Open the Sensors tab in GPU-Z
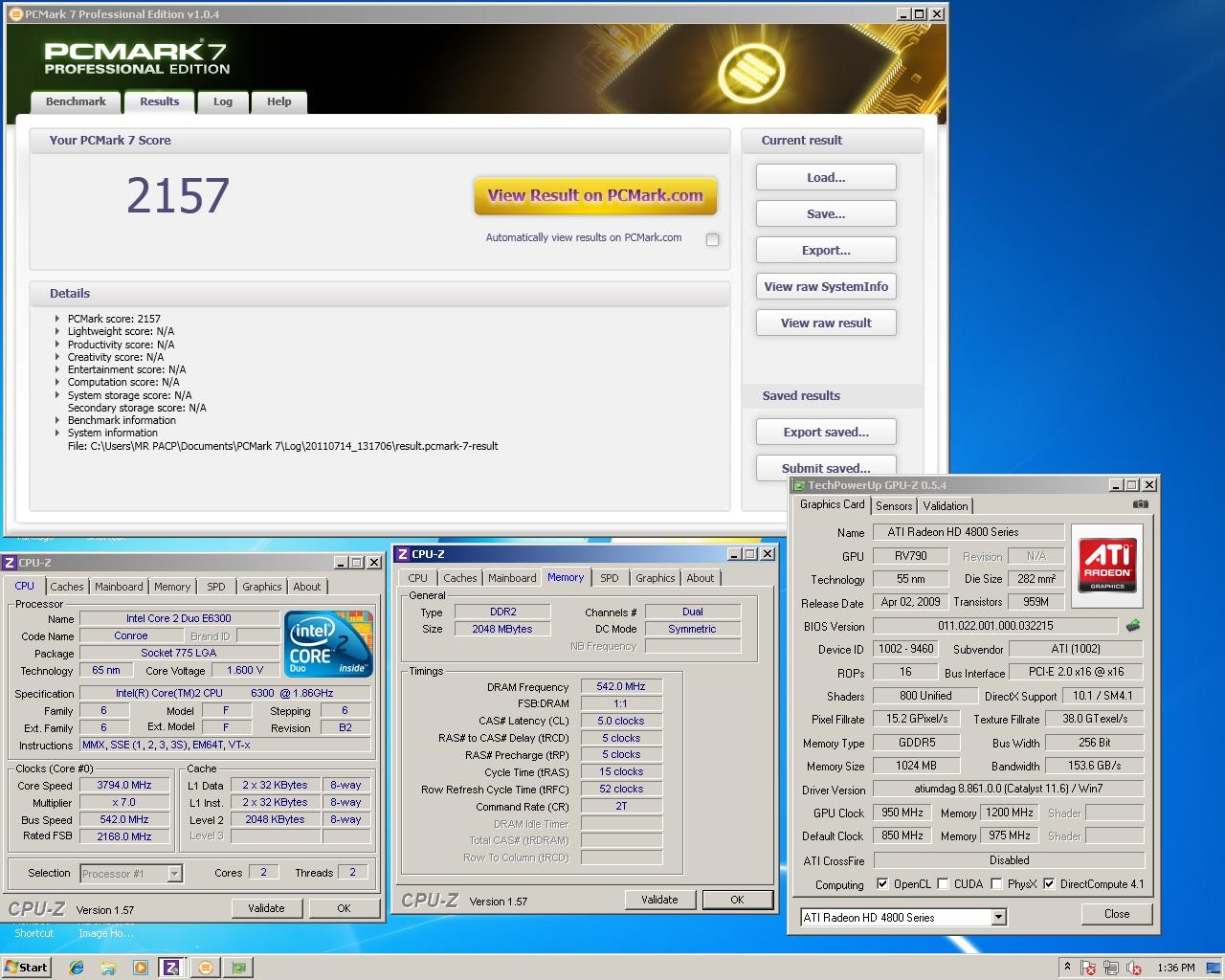 (x=894, y=506)
